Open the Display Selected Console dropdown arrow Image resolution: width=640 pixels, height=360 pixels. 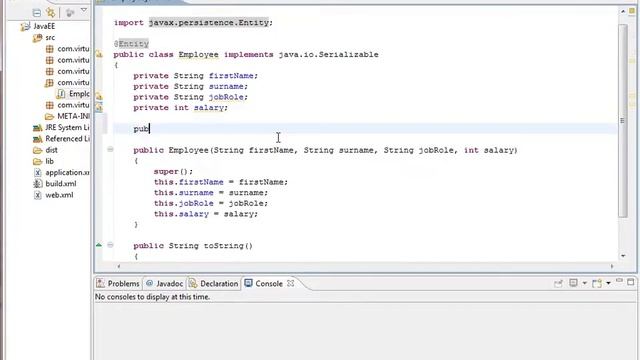[584, 283]
